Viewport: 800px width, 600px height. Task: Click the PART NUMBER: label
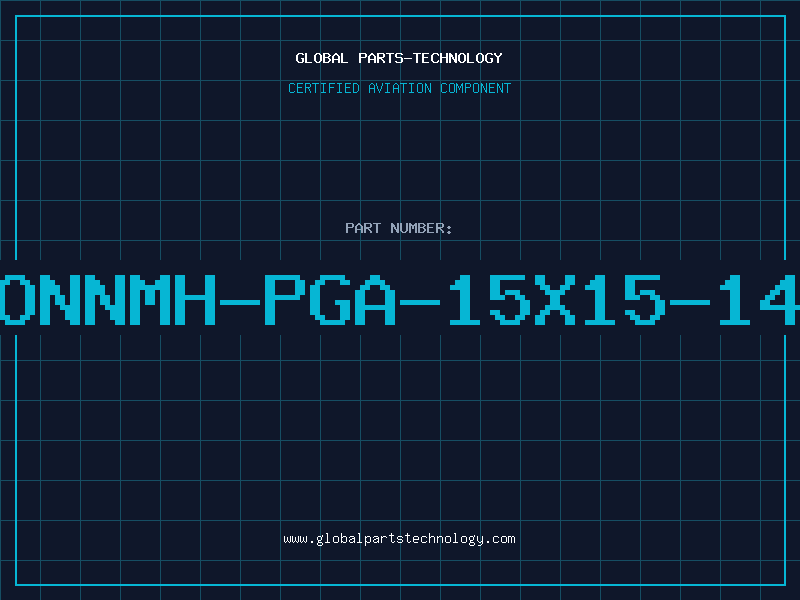click(398, 228)
